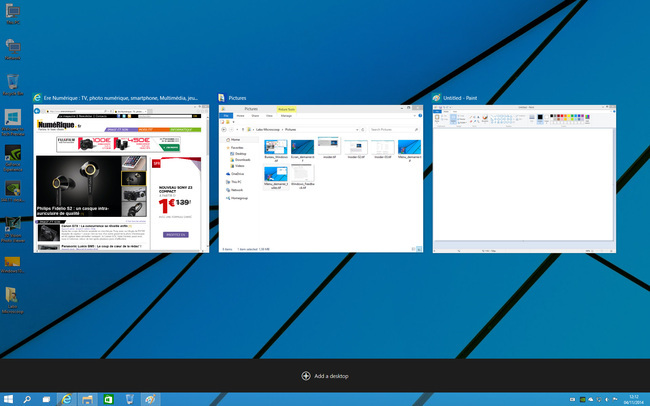Open the This PC desktop icon
Screen dimensions: 650x406
tap(13, 15)
